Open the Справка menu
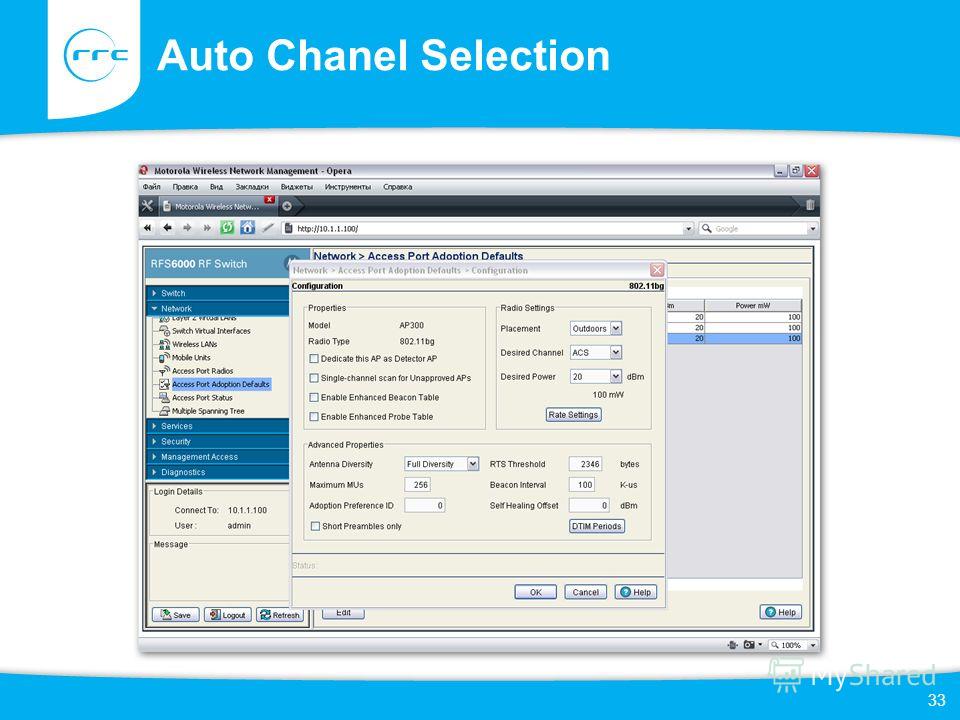This screenshot has height=720, width=960. click(397, 187)
